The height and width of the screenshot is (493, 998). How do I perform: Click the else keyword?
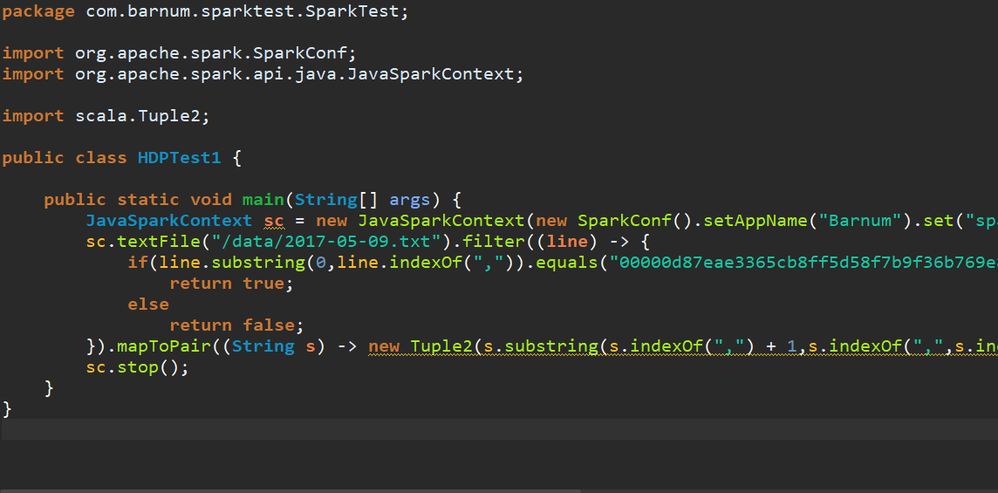[x=148, y=305]
